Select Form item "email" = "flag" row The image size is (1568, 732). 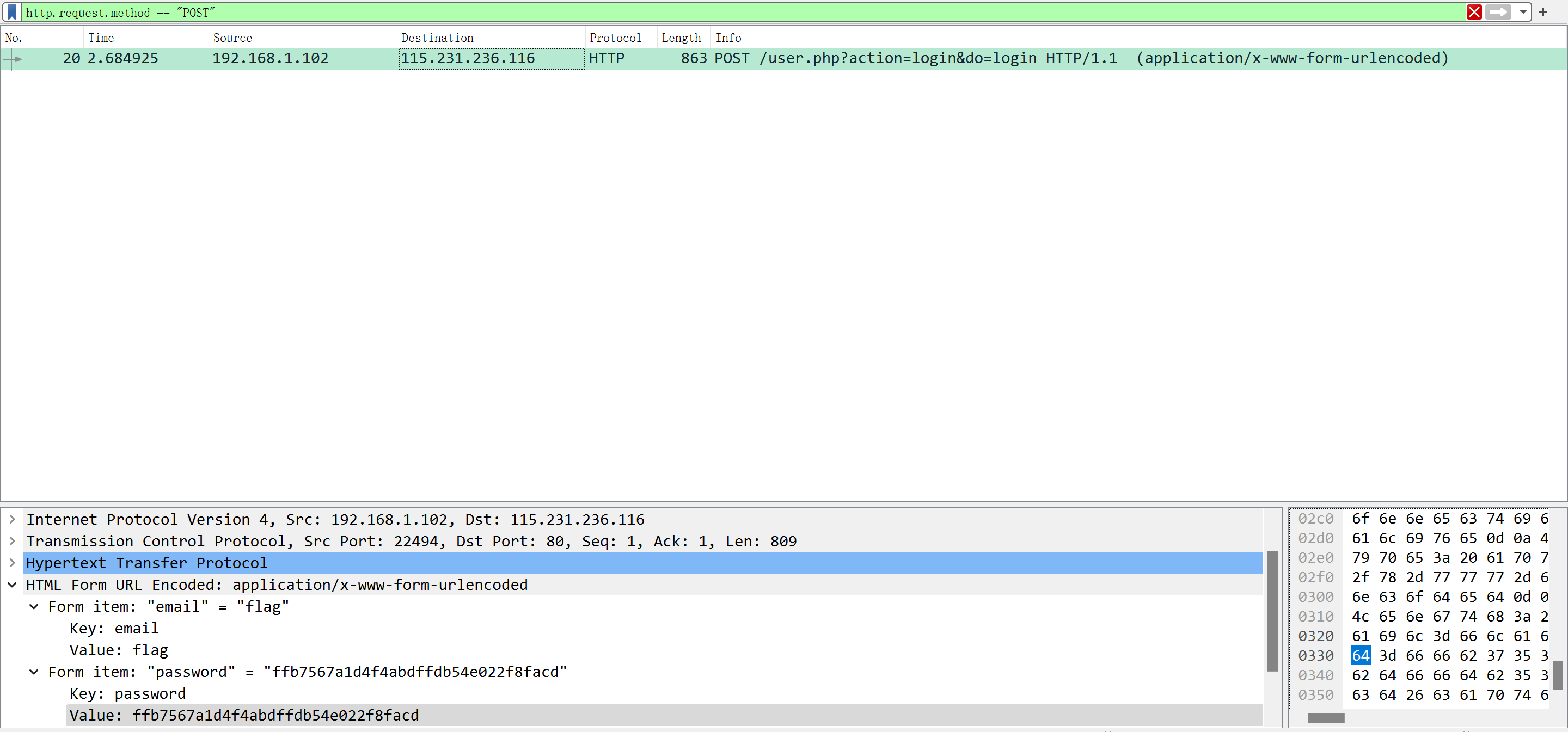point(654,607)
